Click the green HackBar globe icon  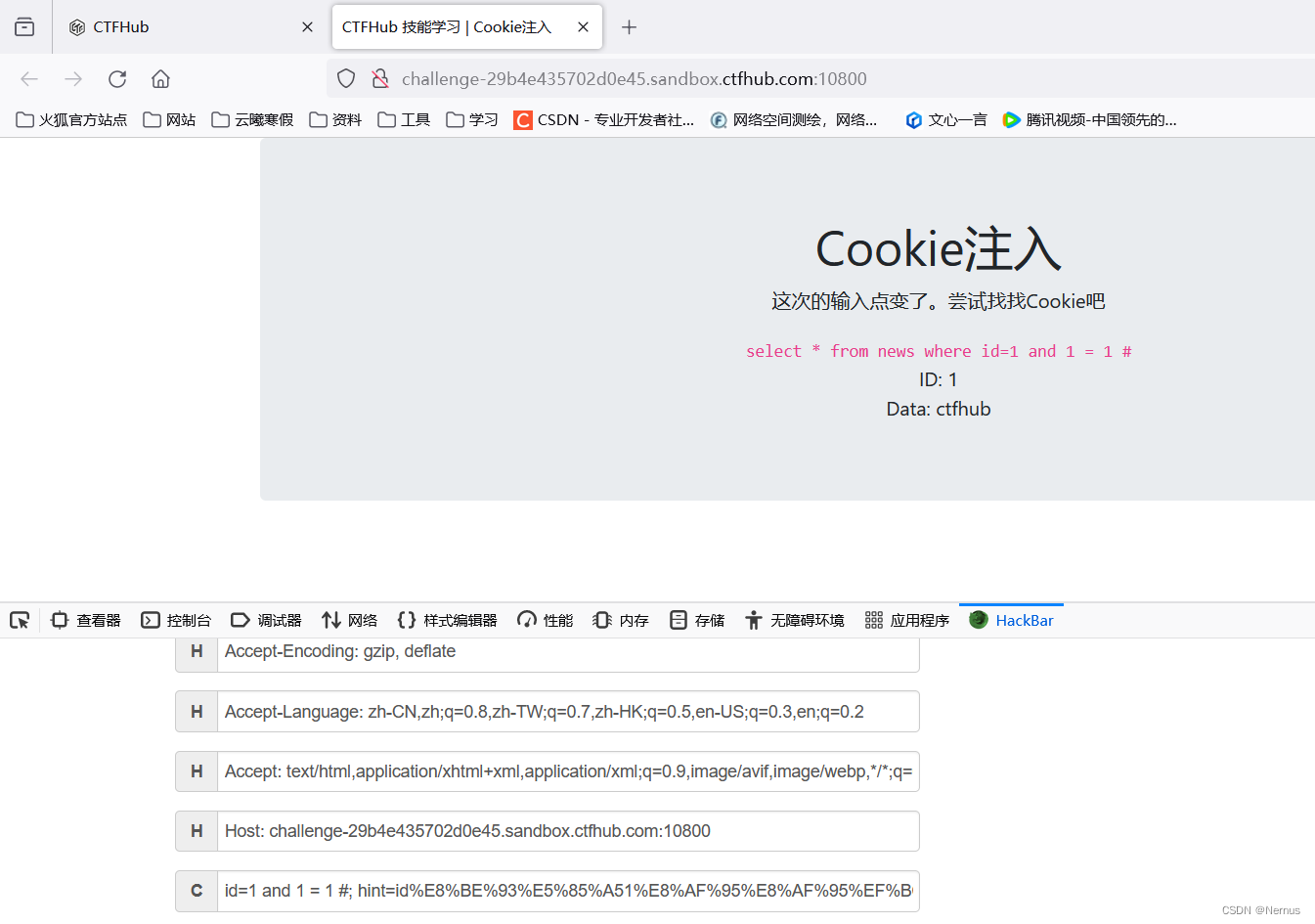978,619
